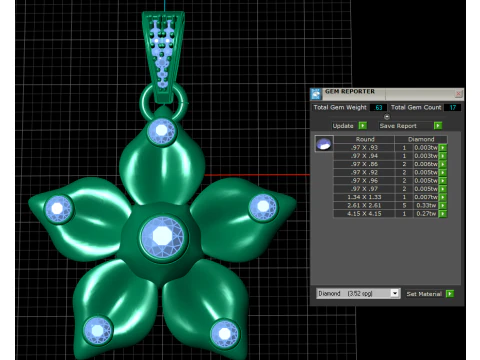
Task: Click the Total Gem Weight label
Action: pyautogui.click(x=340, y=107)
